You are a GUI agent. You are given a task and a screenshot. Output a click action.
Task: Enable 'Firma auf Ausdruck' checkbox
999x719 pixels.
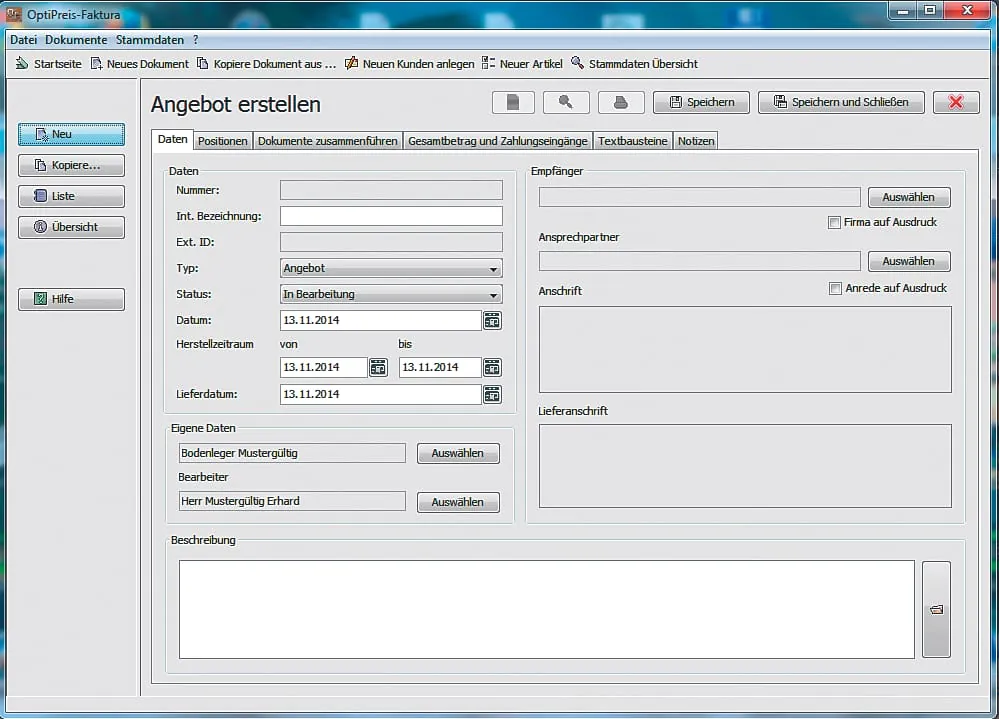[834, 223]
